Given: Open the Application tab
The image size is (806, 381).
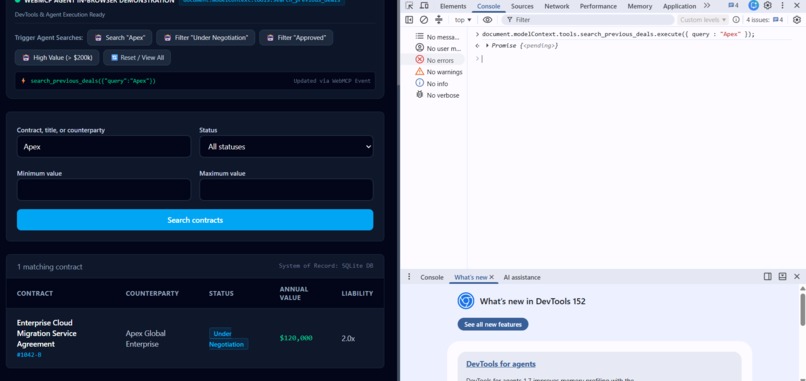Looking at the screenshot, I should click(679, 6).
